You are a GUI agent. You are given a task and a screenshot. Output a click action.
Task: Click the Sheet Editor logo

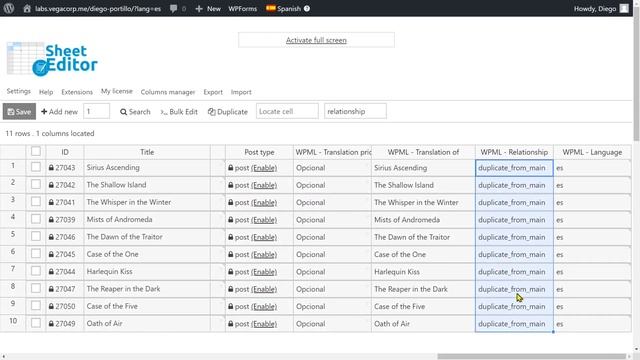coord(52,59)
